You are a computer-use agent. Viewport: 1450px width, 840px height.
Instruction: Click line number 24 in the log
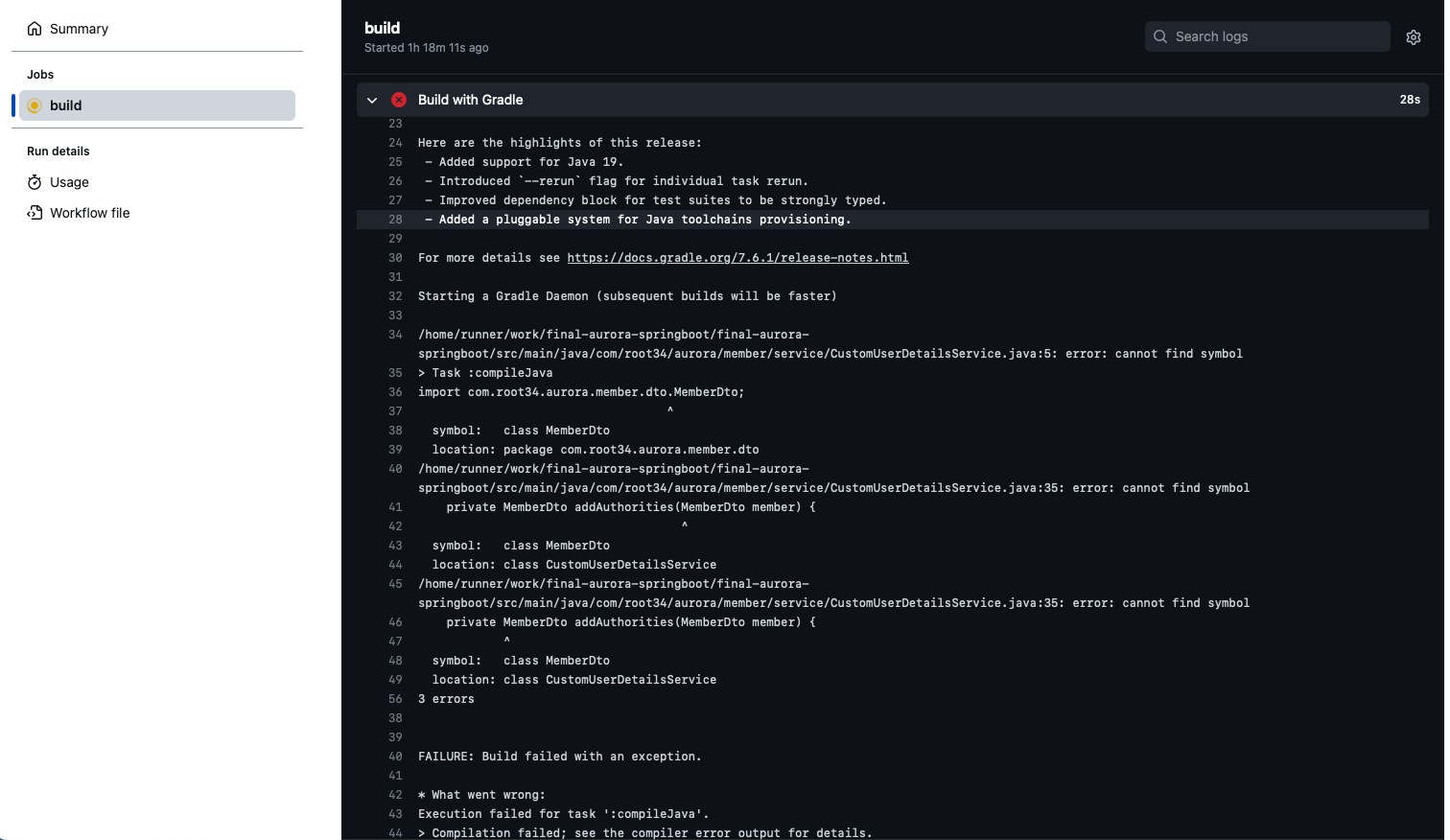395,143
